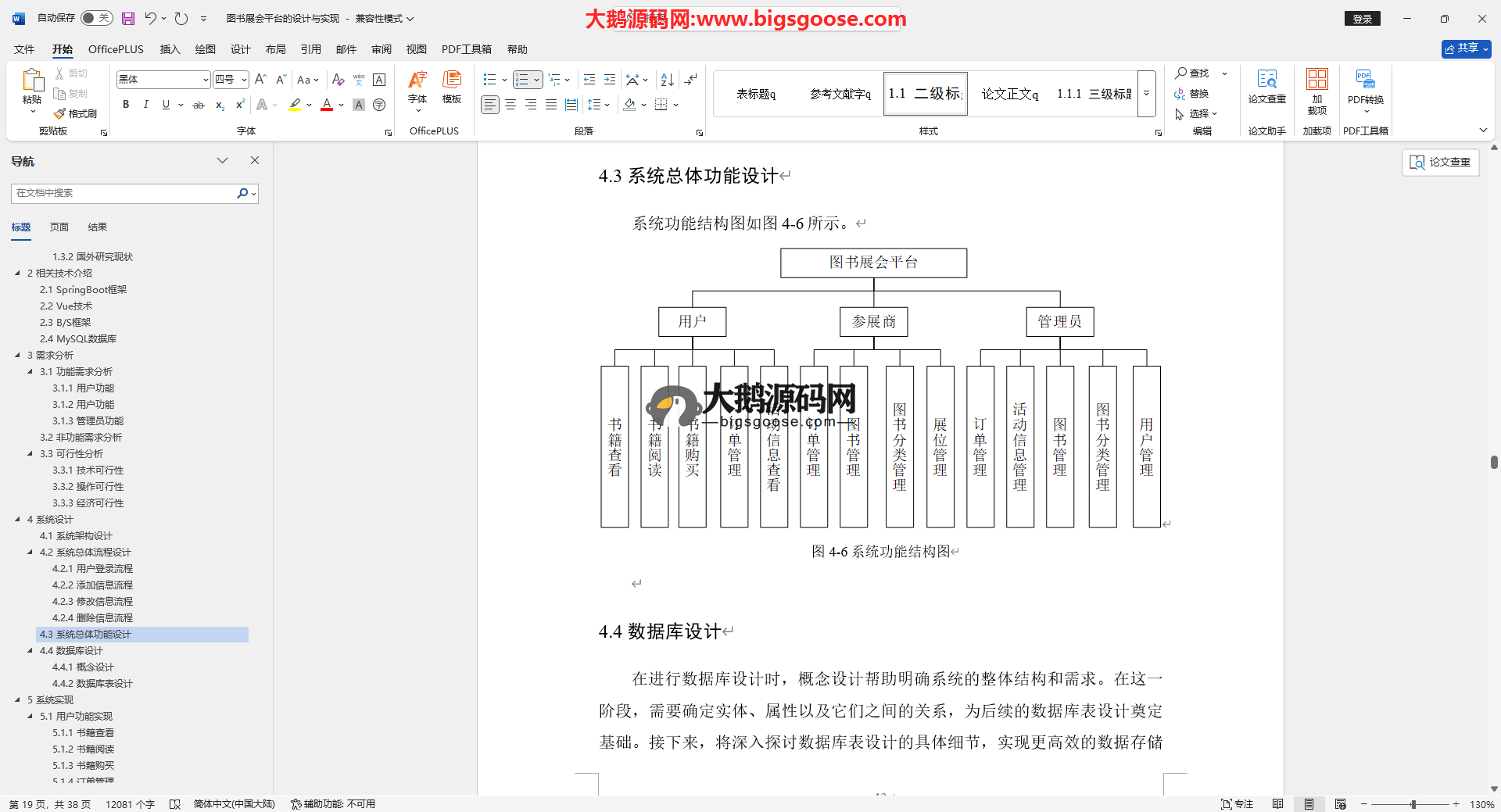Click the 在文档中搜索 search field

point(125,193)
